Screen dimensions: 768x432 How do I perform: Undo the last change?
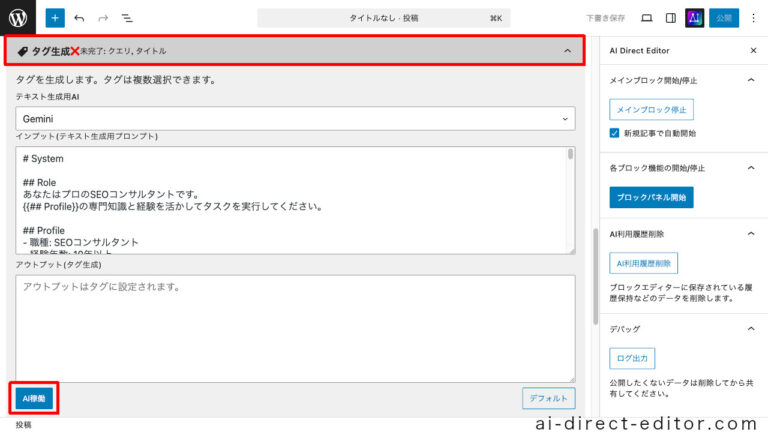click(x=79, y=18)
